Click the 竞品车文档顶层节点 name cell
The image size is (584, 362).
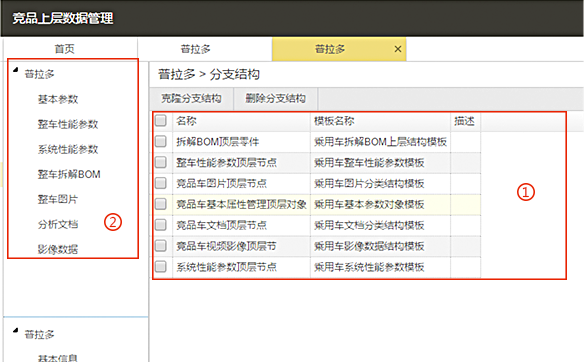(241, 225)
